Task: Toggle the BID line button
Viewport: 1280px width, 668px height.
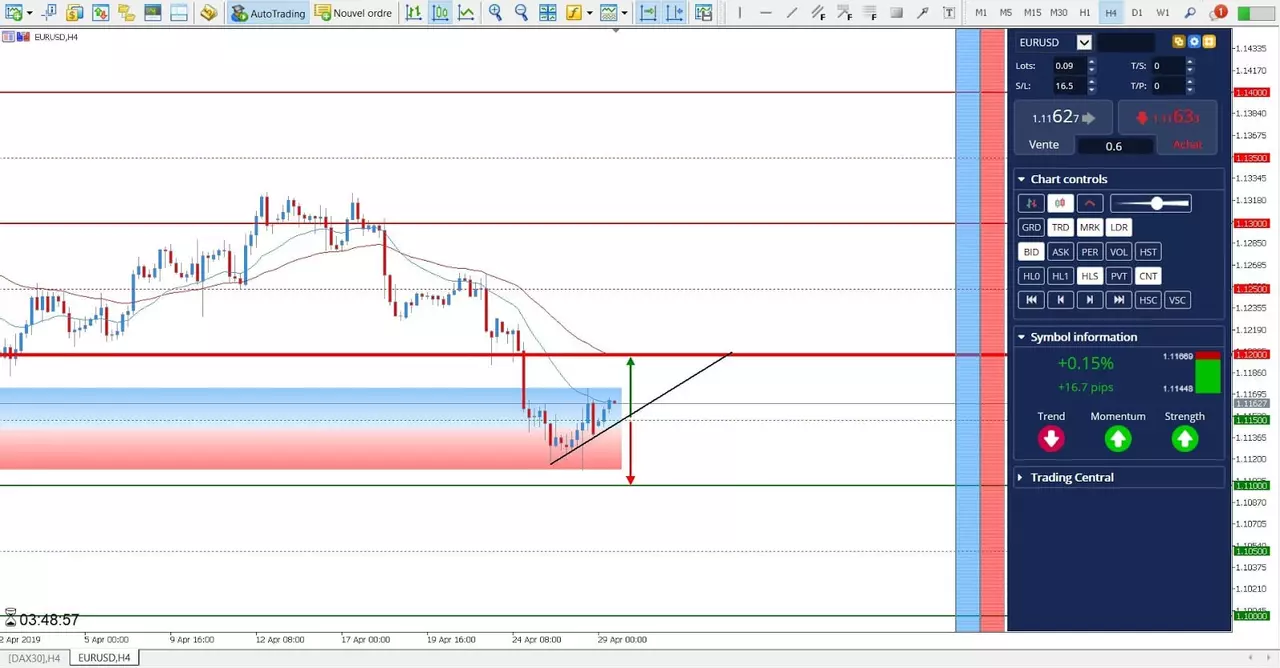Action: pyautogui.click(x=1031, y=252)
